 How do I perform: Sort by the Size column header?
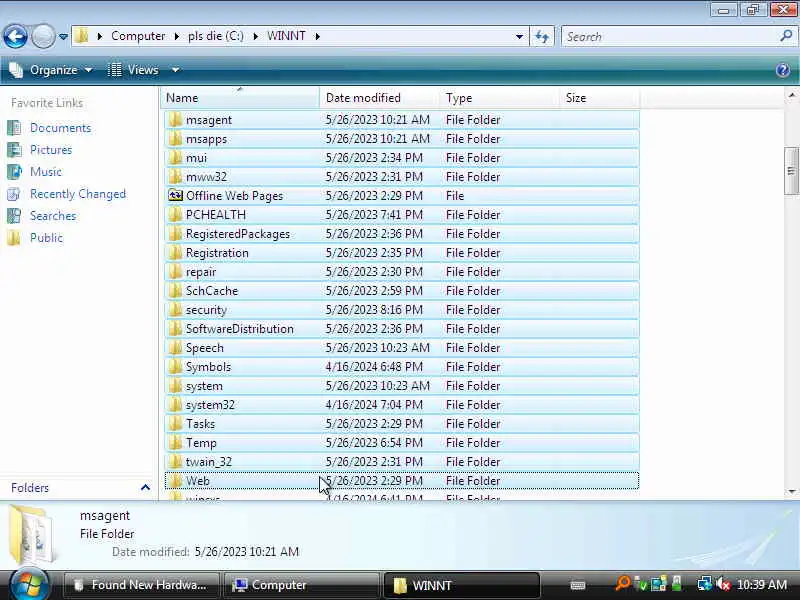pyautogui.click(x=599, y=98)
